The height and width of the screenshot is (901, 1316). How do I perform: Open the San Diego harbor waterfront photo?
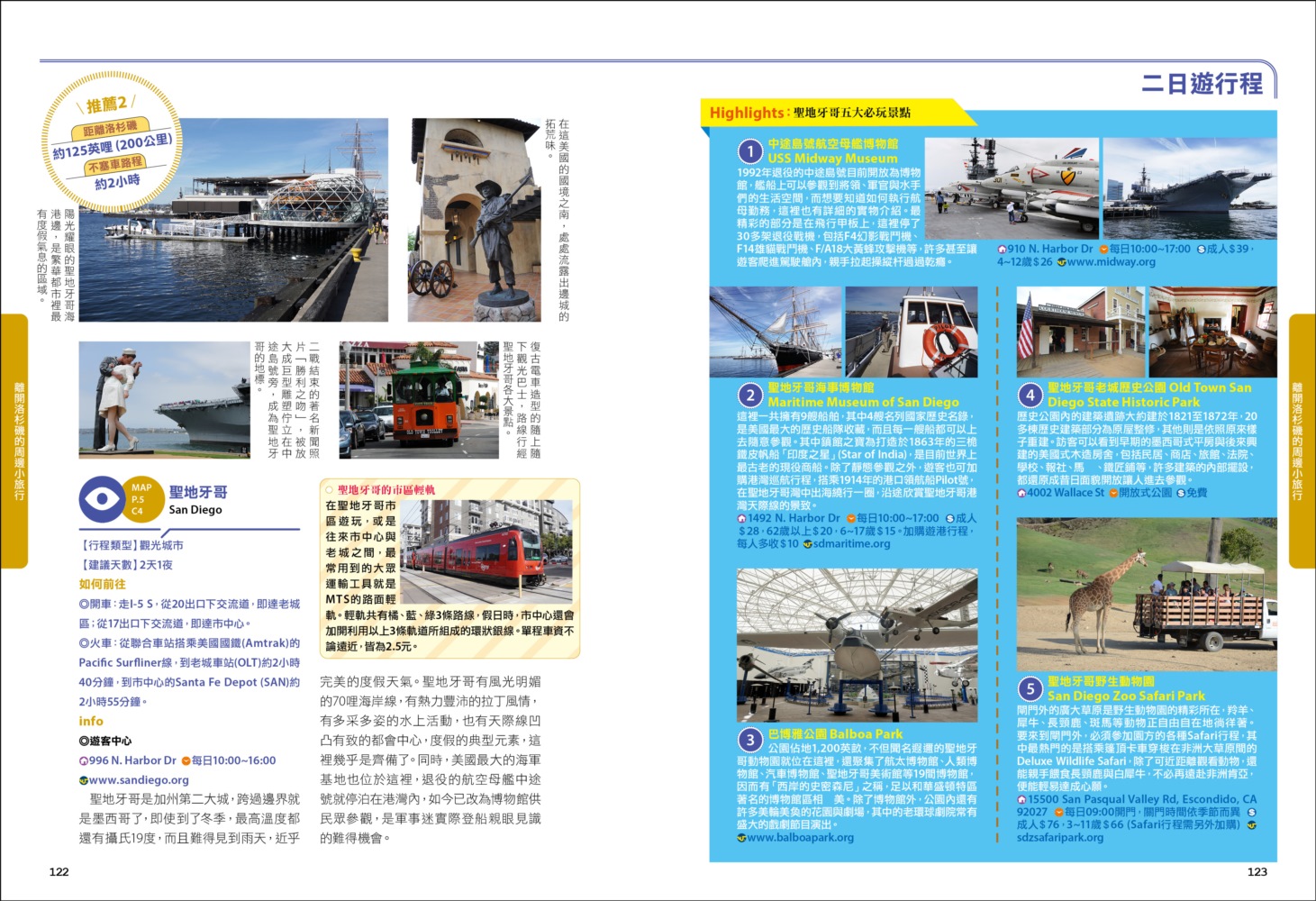coord(233,220)
